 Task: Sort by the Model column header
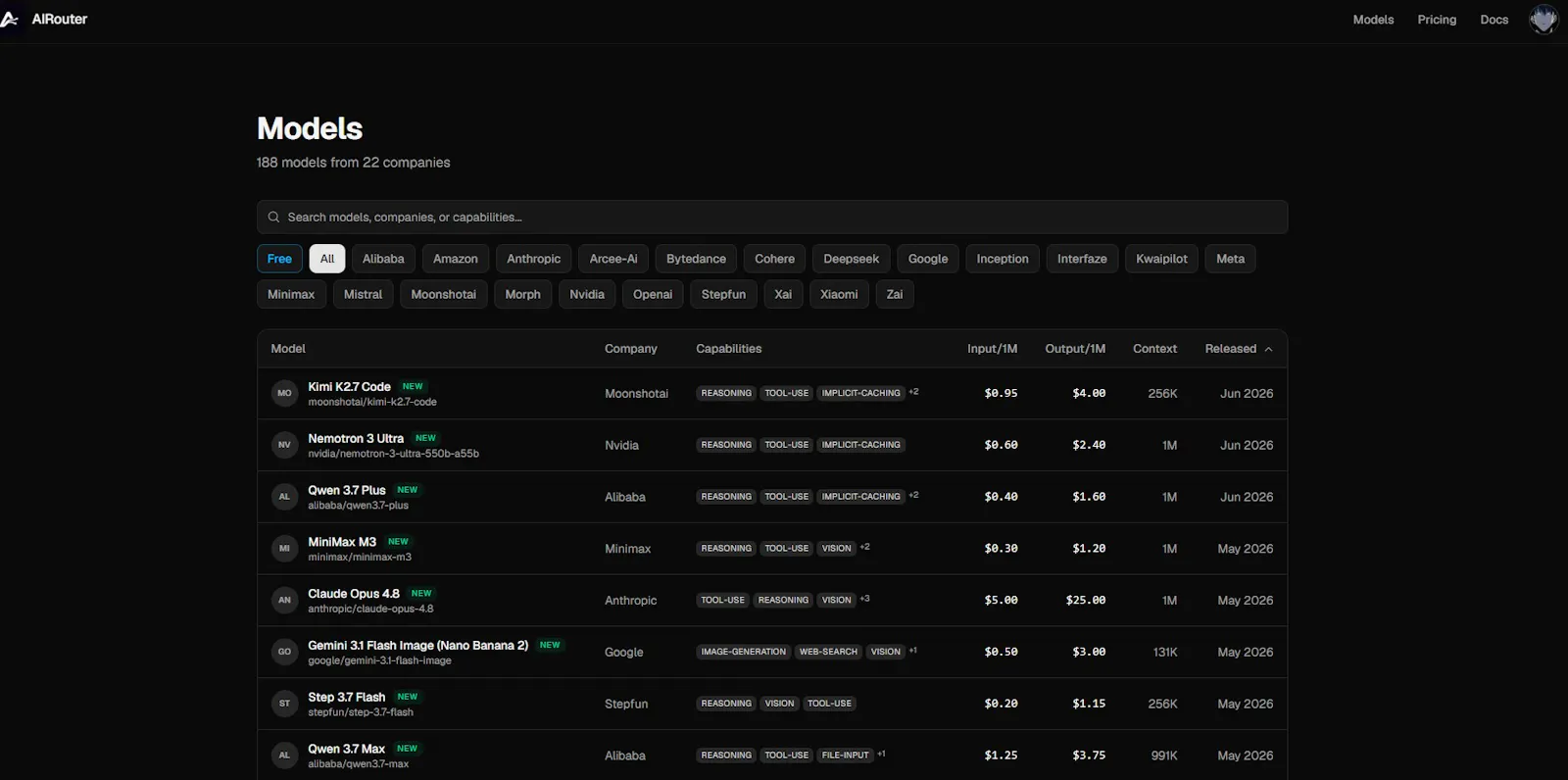(x=288, y=349)
